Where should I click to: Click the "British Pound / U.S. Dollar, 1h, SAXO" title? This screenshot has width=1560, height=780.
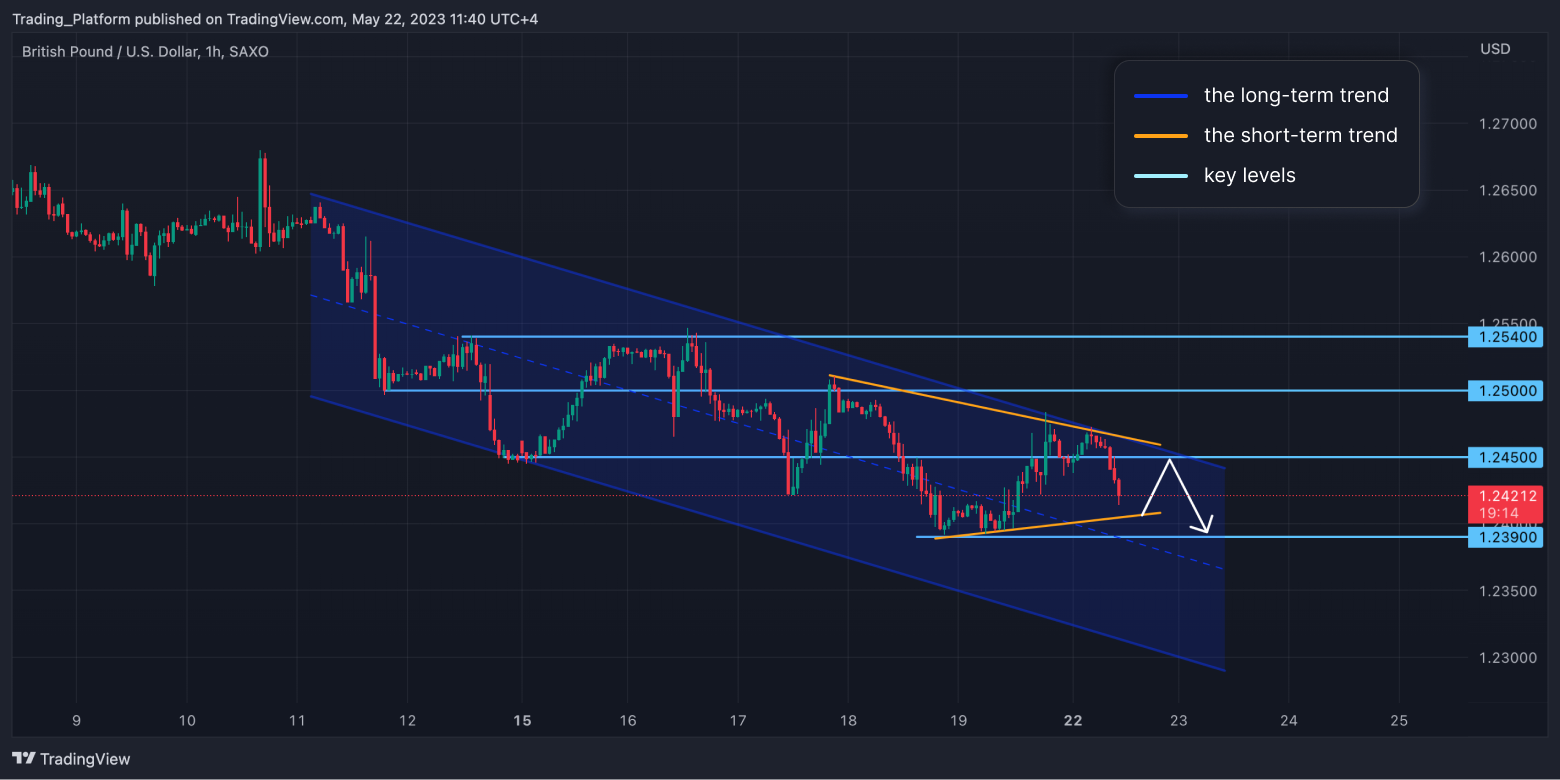coord(145,51)
